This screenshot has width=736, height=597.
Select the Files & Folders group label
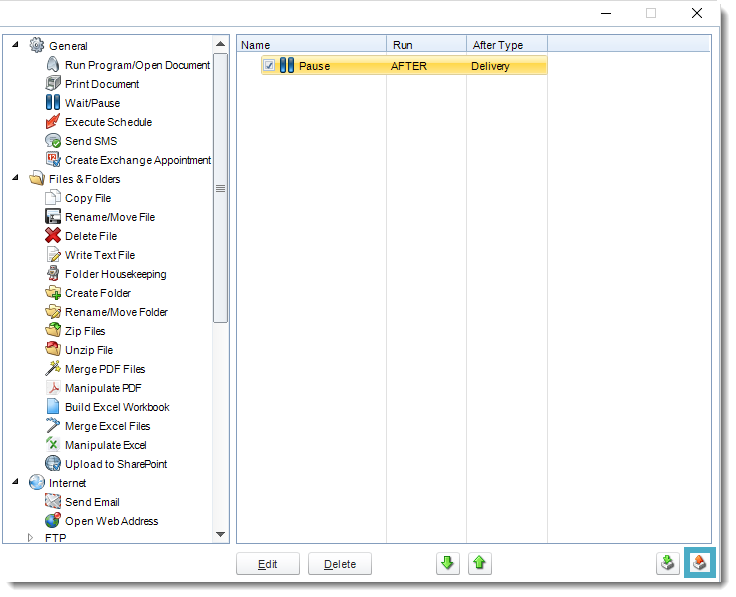click(84, 179)
